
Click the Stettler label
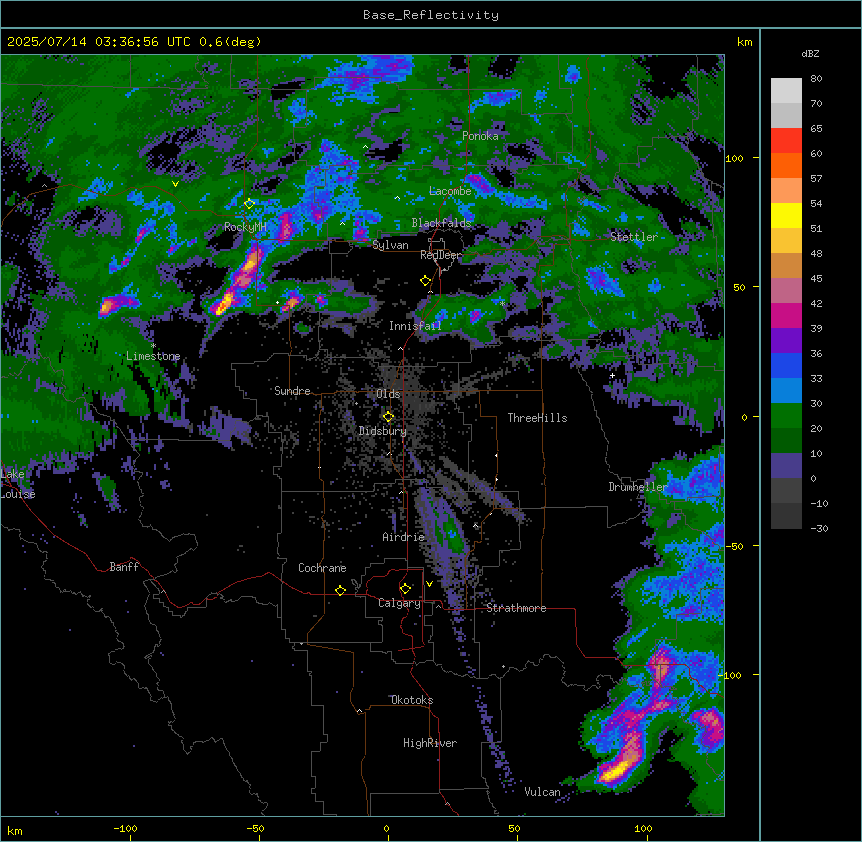pos(634,237)
